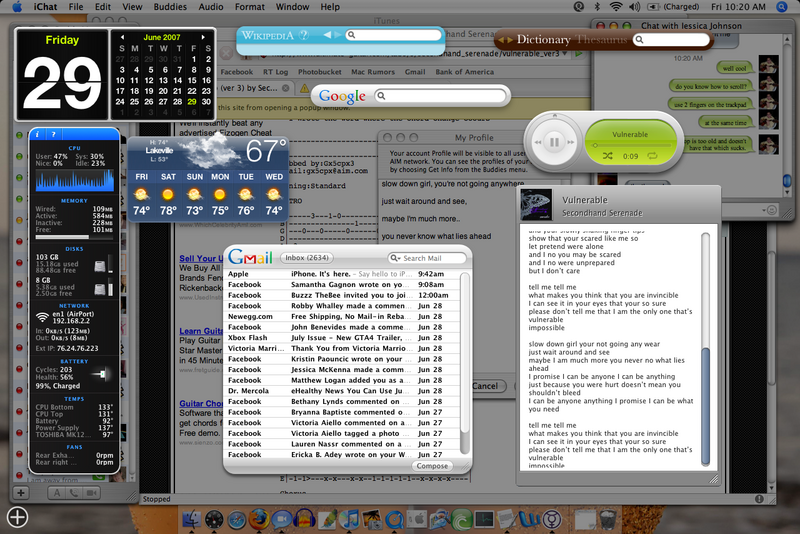Click Google widget search field
Screen dimensions: 800x534
440,96
